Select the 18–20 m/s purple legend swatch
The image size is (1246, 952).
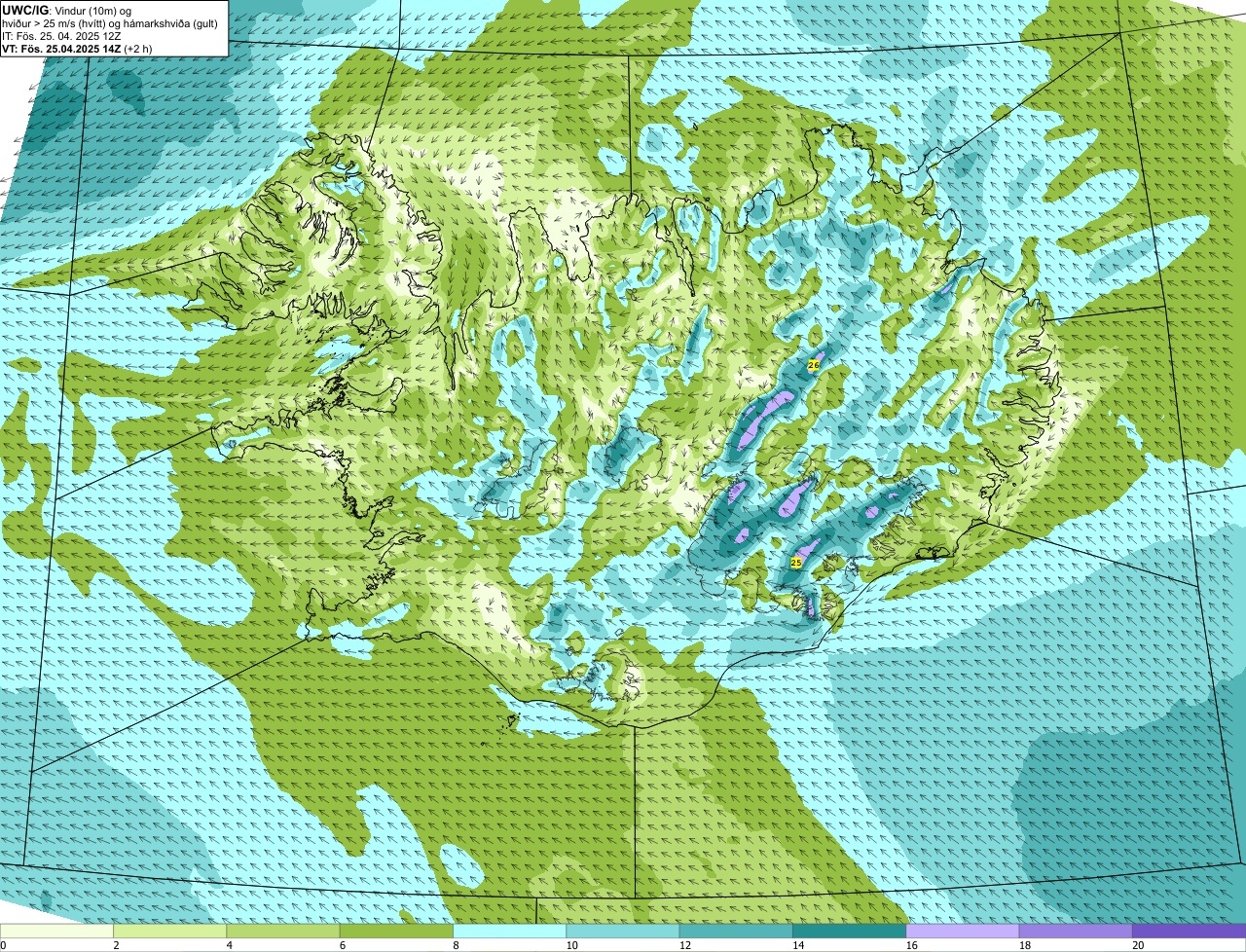coord(1076,932)
